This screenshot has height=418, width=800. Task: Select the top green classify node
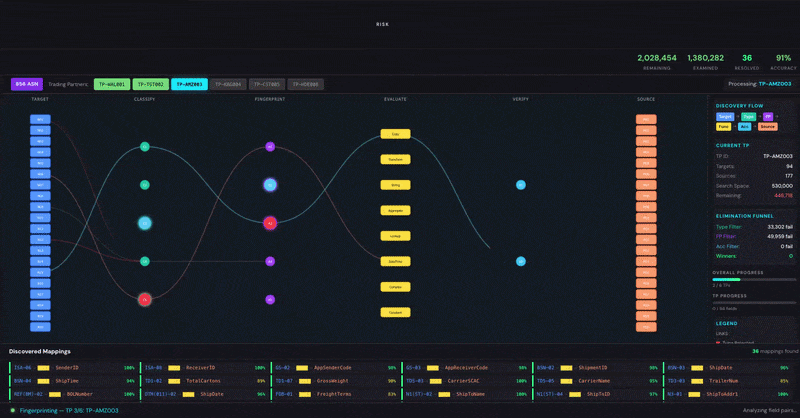[x=145, y=146]
